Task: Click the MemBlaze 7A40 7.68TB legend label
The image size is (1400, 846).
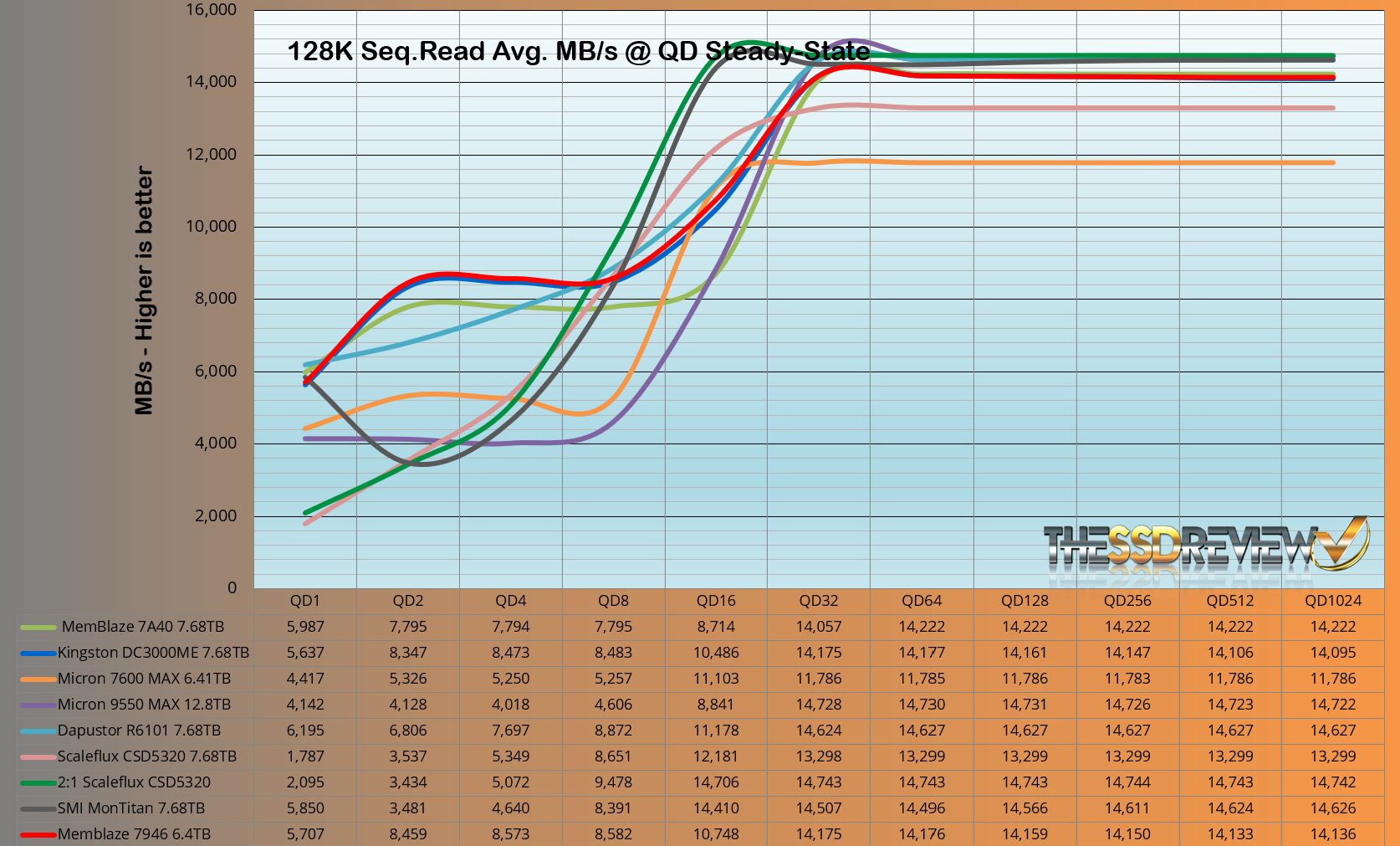Action: click(143, 627)
